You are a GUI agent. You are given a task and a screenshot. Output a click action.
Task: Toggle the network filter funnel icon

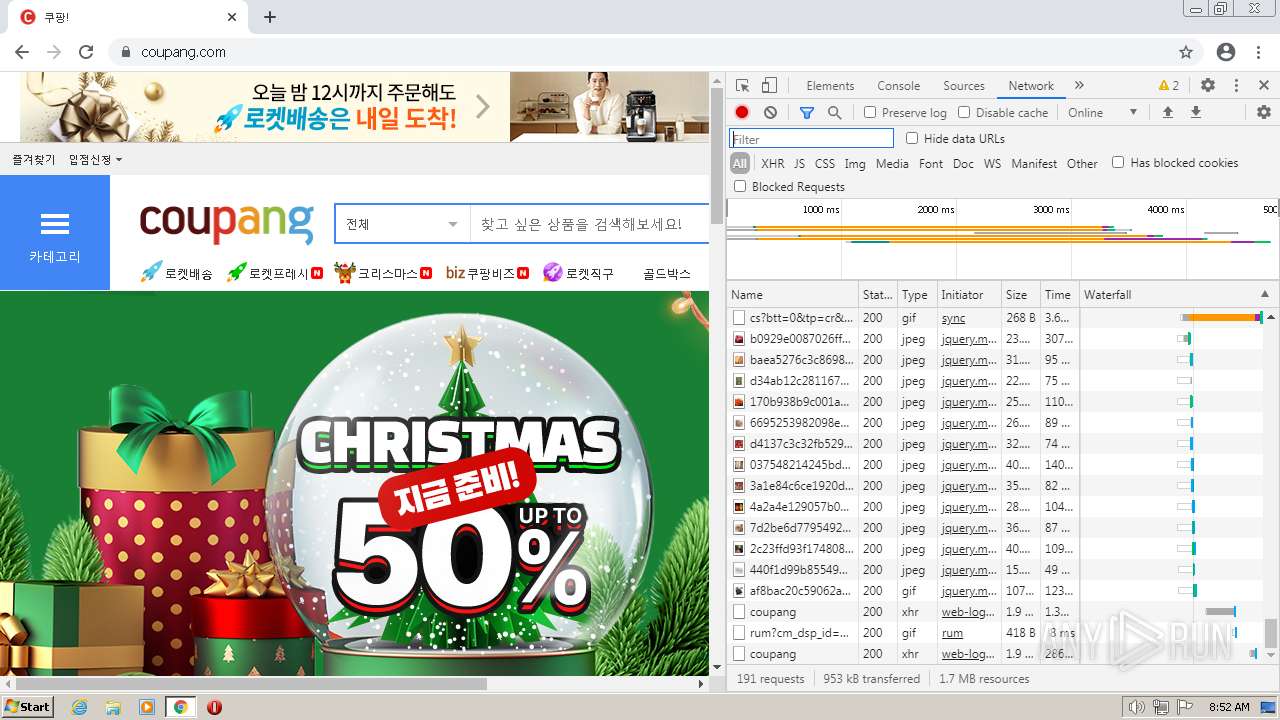[807, 113]
